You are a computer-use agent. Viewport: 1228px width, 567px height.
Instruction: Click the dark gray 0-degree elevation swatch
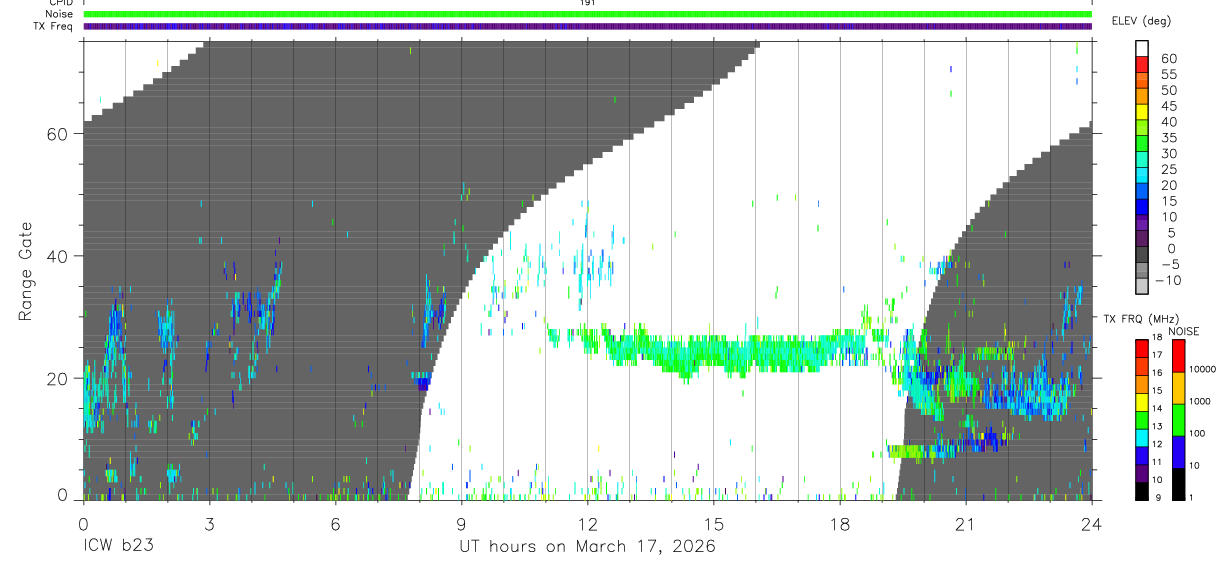1142,254
